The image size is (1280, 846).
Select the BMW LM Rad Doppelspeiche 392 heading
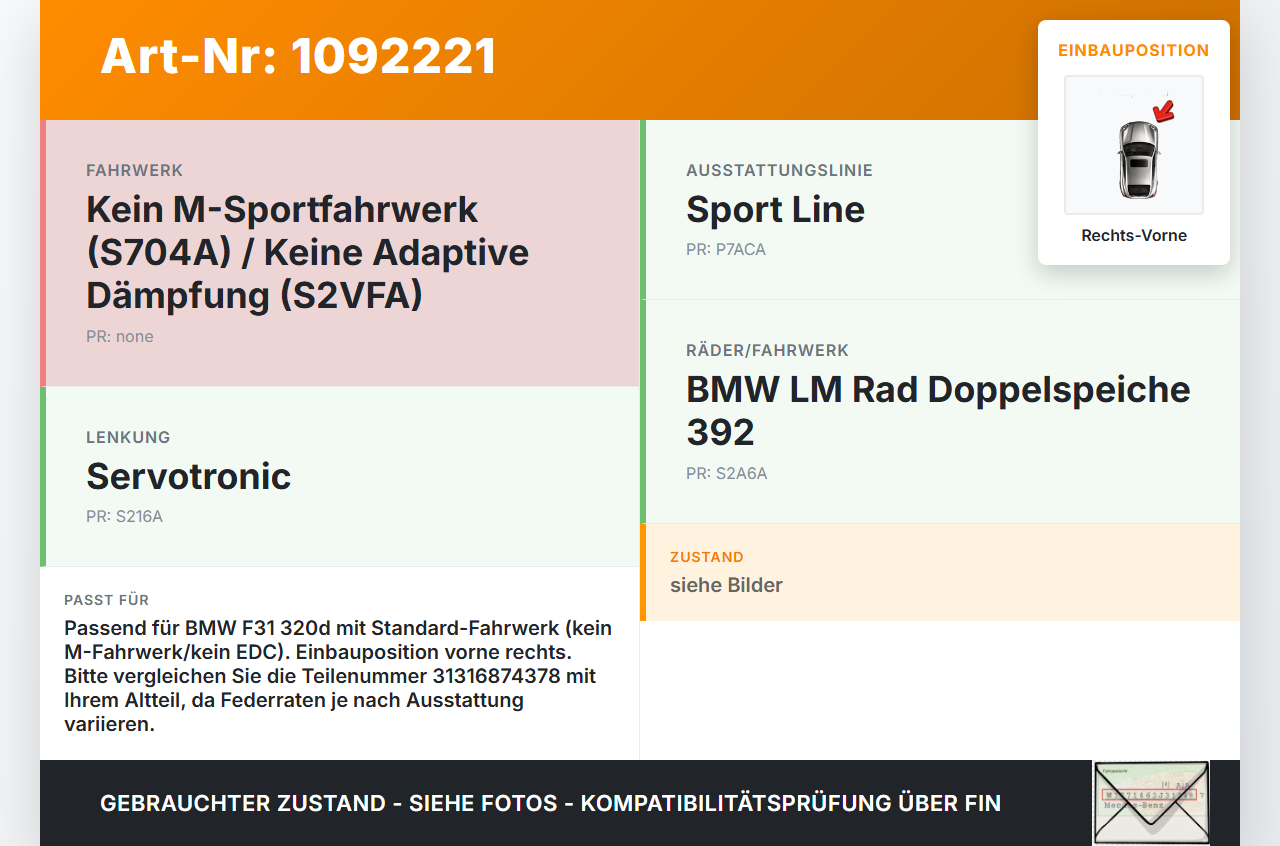click(x=938, y=410)
